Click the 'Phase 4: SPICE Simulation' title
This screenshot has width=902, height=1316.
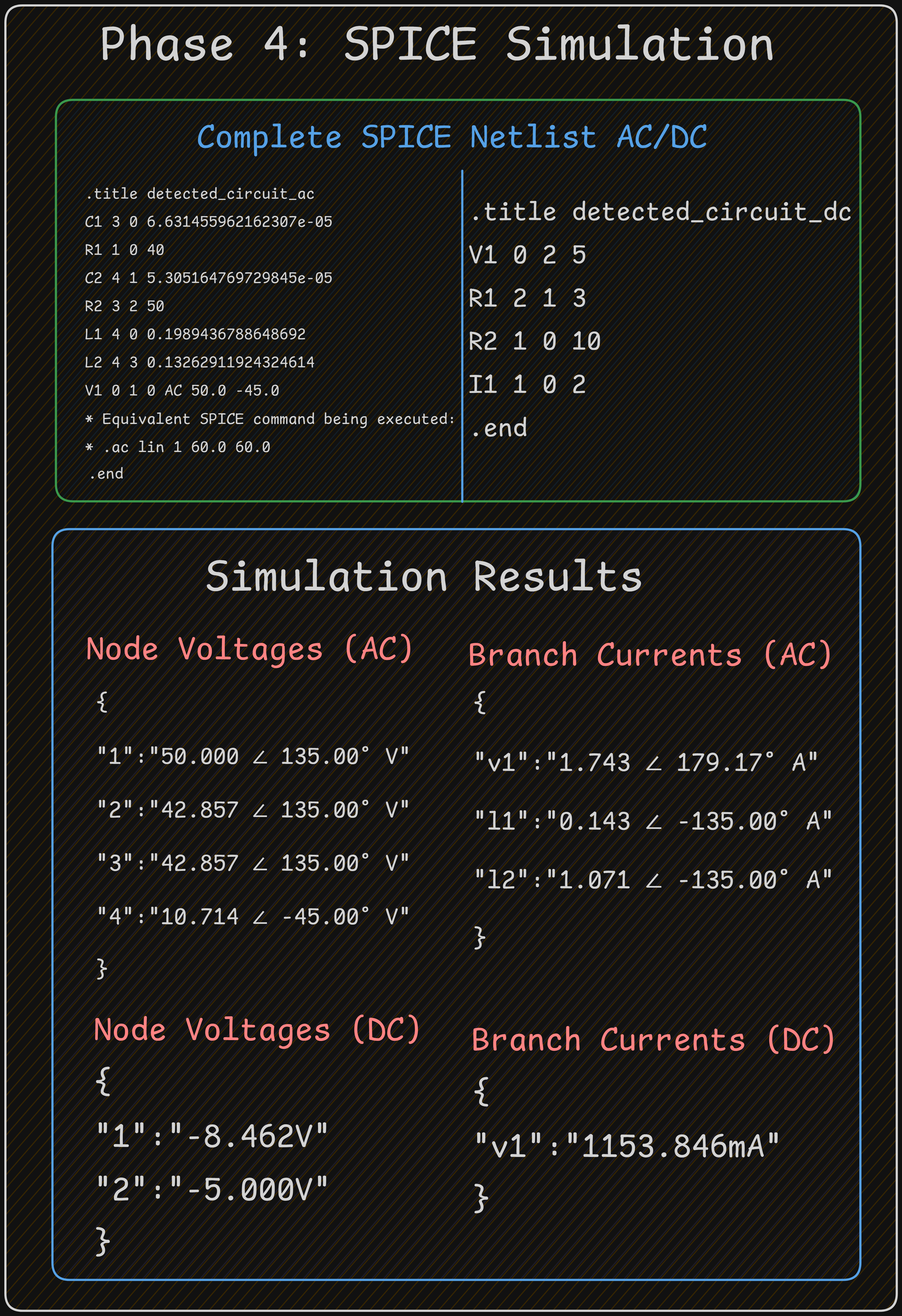(437, 44)
